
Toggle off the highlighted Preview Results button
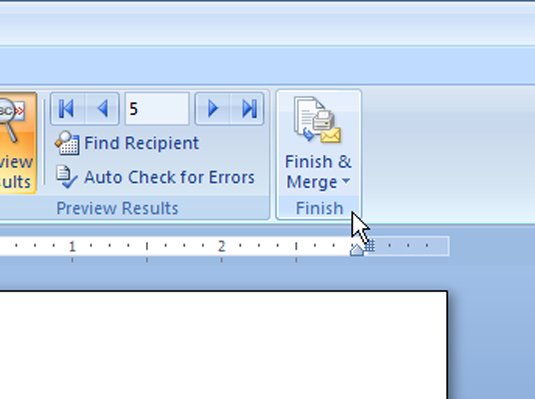[17, 143]
